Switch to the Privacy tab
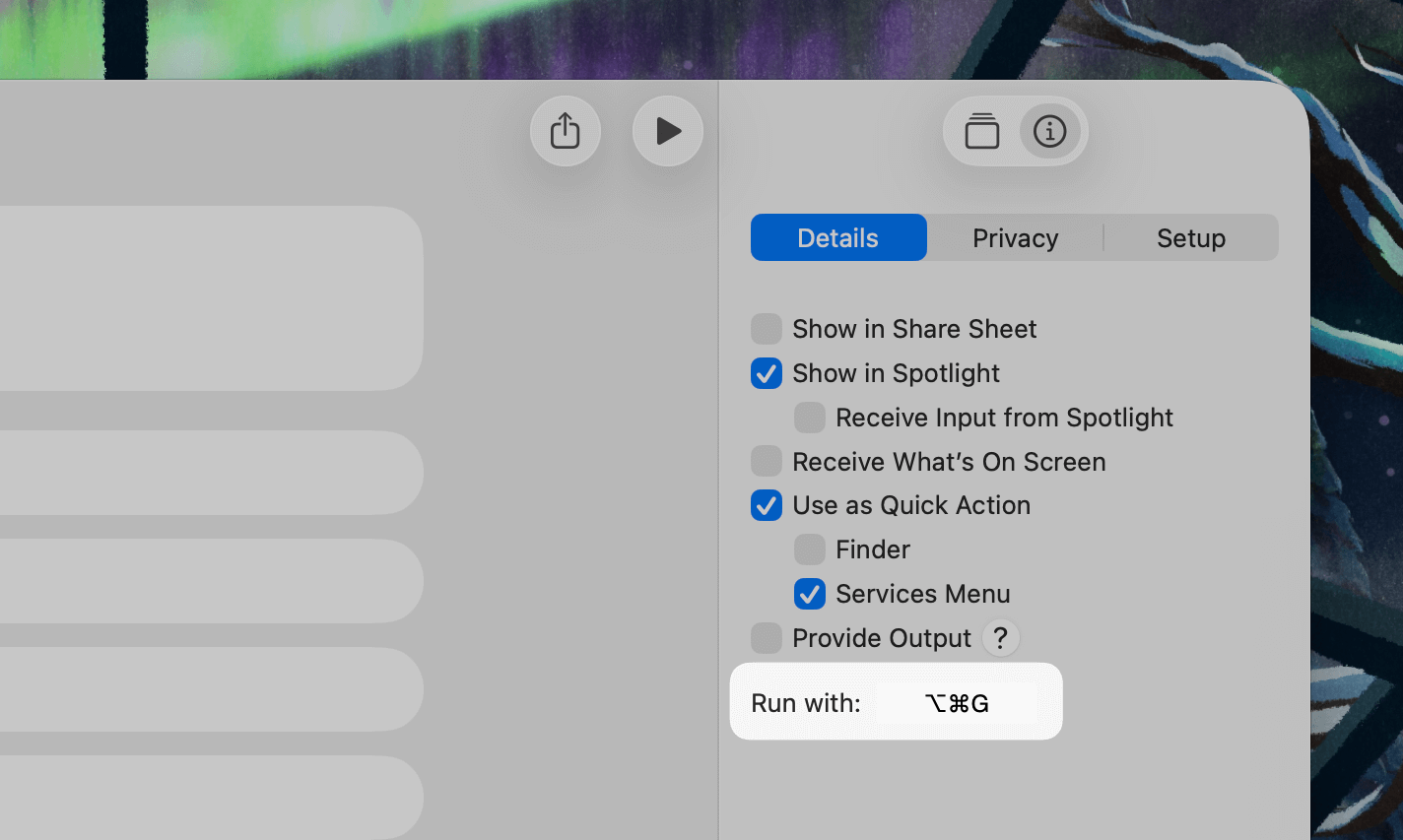 click(x=1015, y=237)
